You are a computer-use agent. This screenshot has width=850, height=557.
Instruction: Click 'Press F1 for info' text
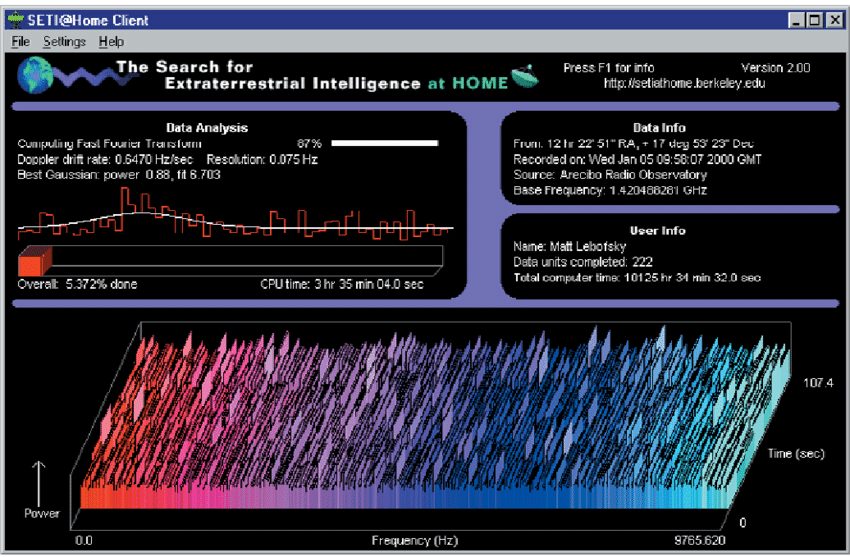608,68
